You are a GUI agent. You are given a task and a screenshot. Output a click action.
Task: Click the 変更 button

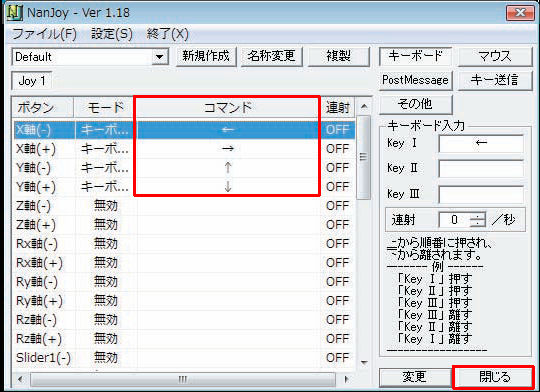click(x=415, y=378)
